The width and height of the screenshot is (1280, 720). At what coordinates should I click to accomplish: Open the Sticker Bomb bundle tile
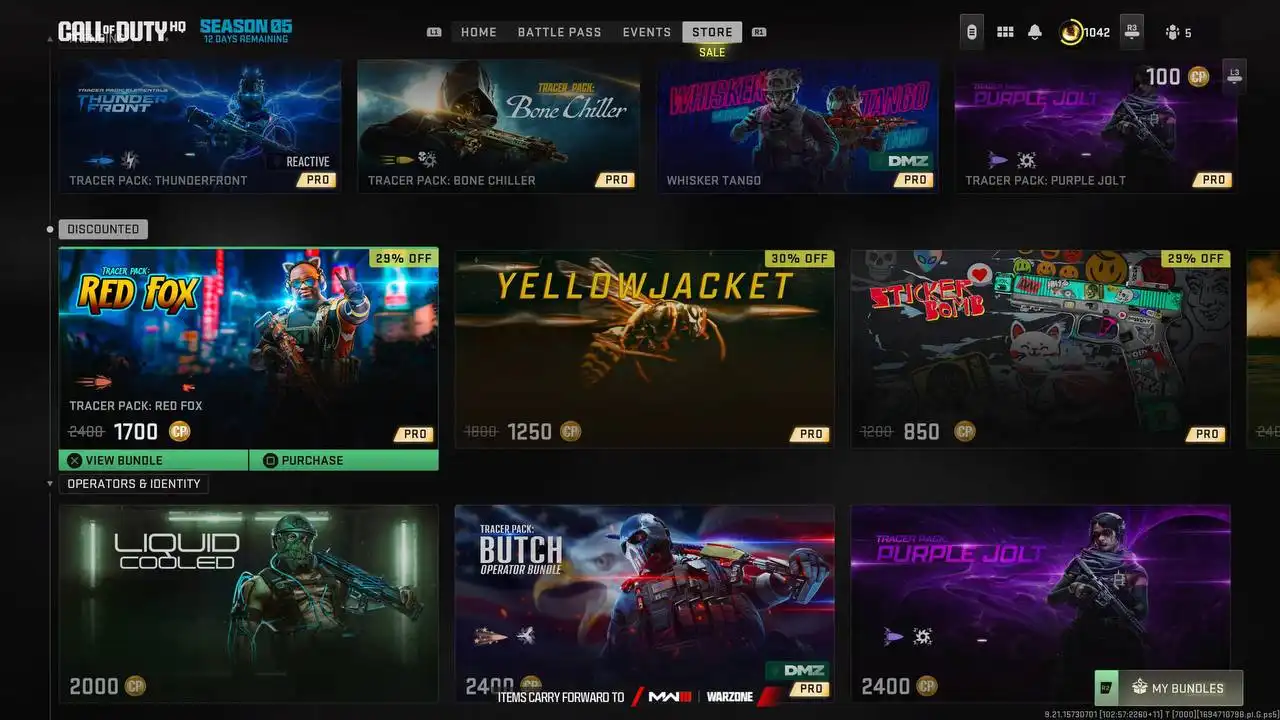coord(1040,348)
